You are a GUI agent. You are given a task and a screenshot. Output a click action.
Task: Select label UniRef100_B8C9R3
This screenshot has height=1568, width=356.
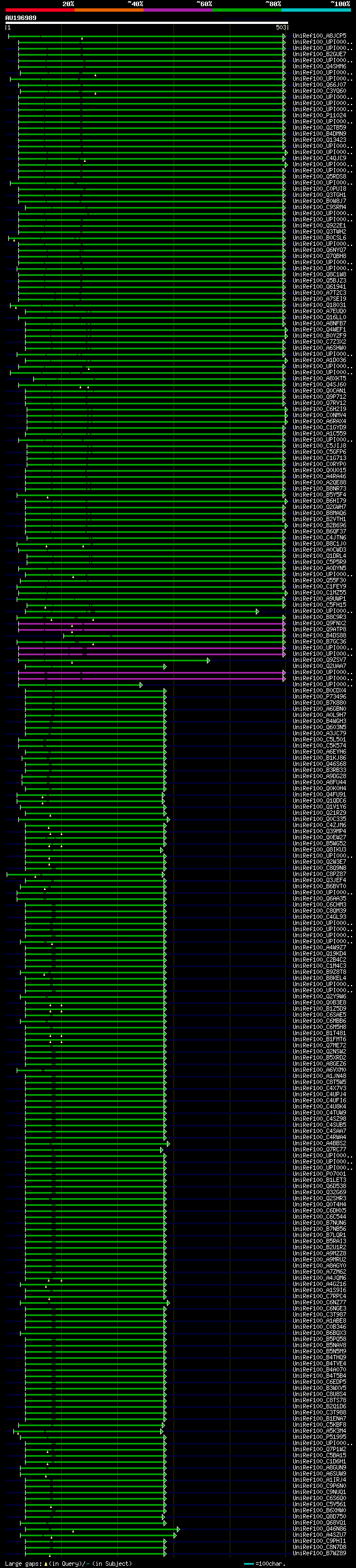click(x=319, y=617)
